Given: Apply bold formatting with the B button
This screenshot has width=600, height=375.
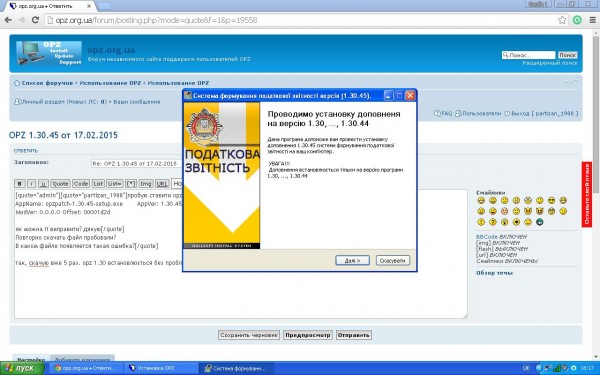Looking at the screenshot, I should tap(20, 184).
